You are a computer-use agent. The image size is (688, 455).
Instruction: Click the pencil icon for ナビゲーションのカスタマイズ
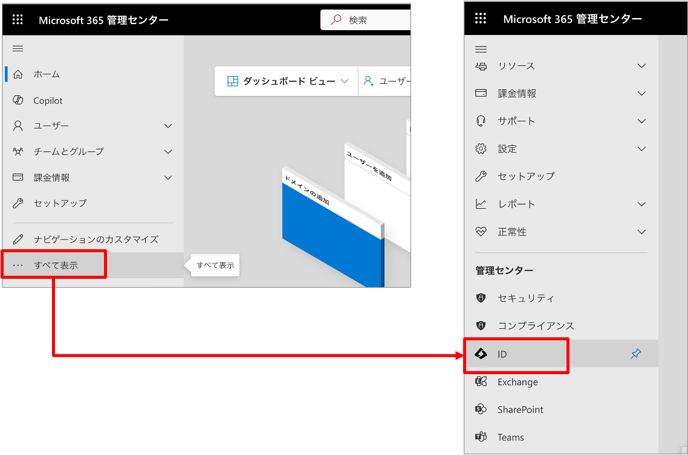click(x=18, y=239)
